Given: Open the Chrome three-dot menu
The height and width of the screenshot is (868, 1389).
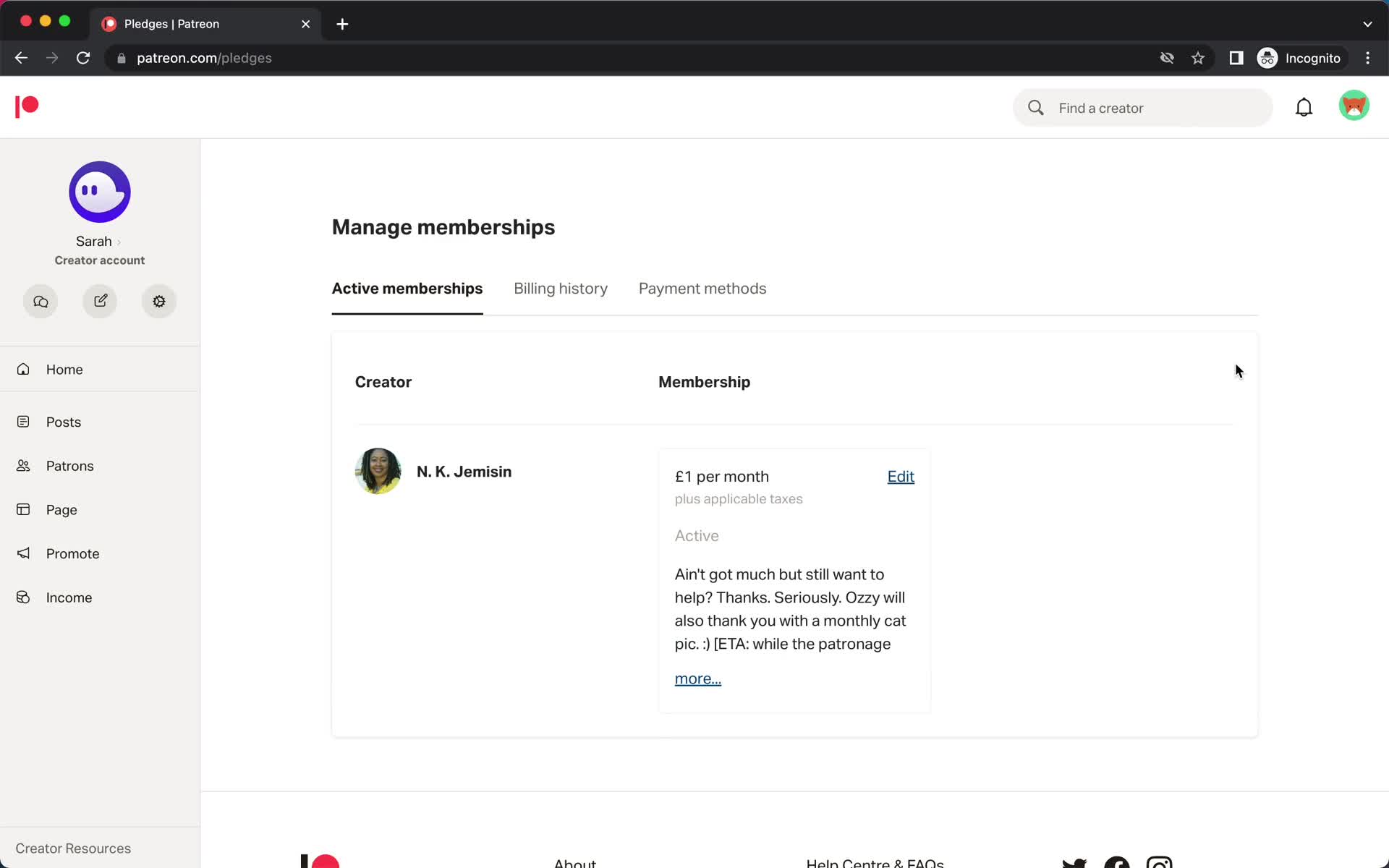Looking at the screenshot, I should click(x=1367, y=58).
